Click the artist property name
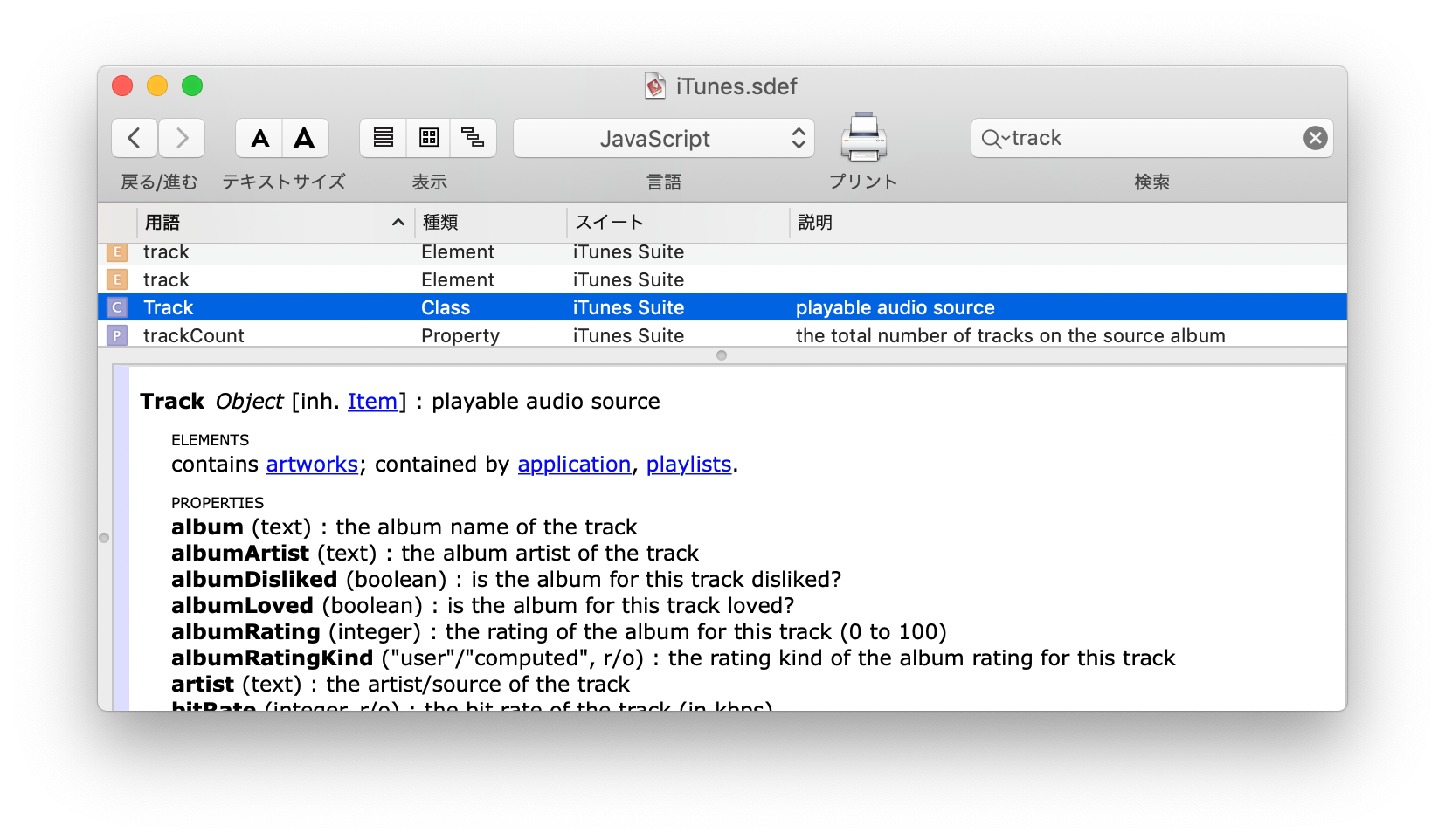 pos(203,685)
